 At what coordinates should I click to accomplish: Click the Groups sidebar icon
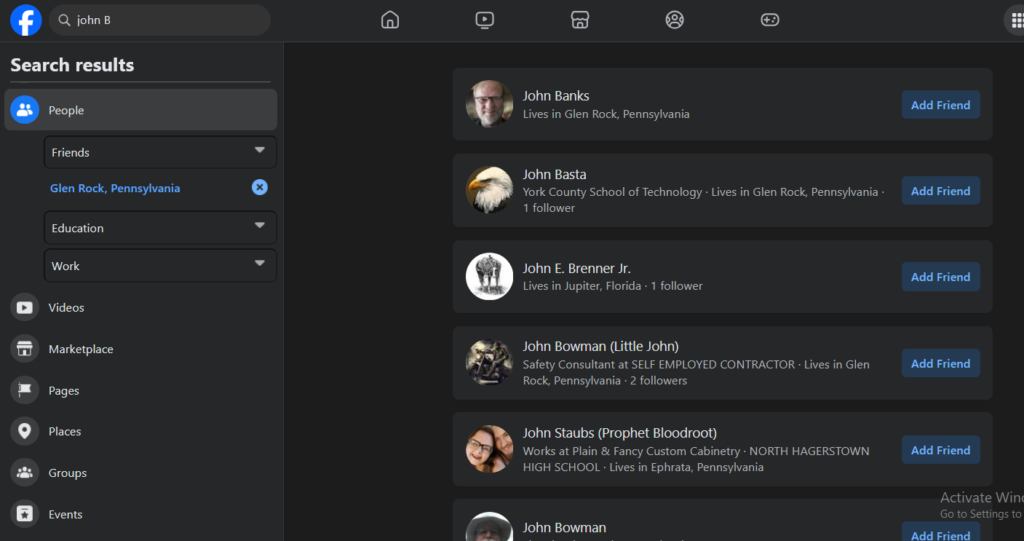[25, 472]
